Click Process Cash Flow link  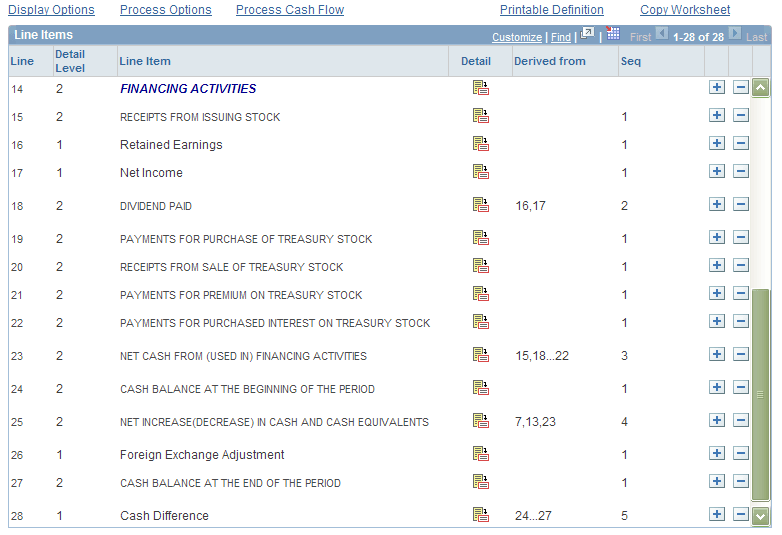click(290, 9)
